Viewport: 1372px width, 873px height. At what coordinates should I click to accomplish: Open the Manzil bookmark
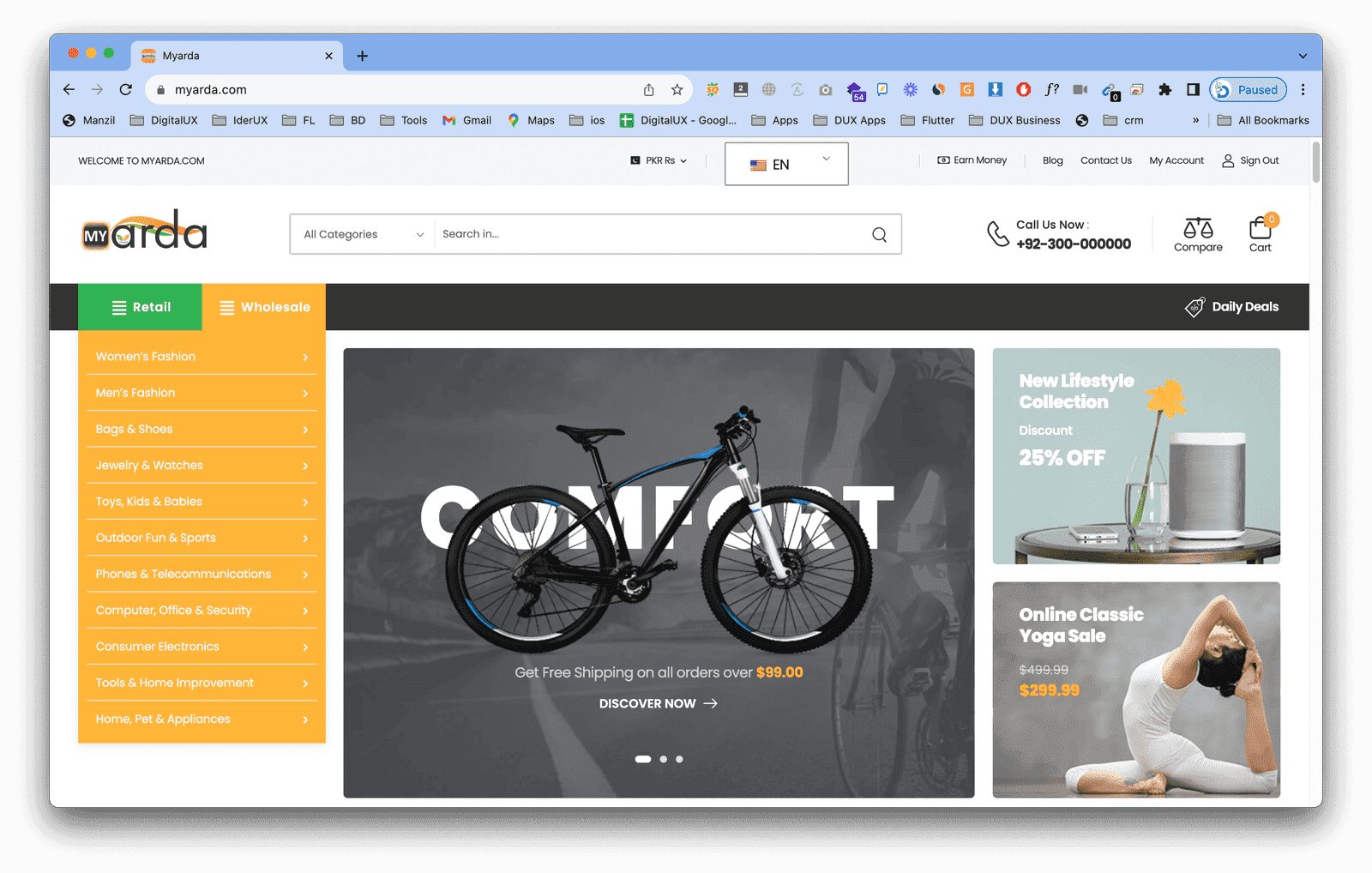(x=89, y=120)
